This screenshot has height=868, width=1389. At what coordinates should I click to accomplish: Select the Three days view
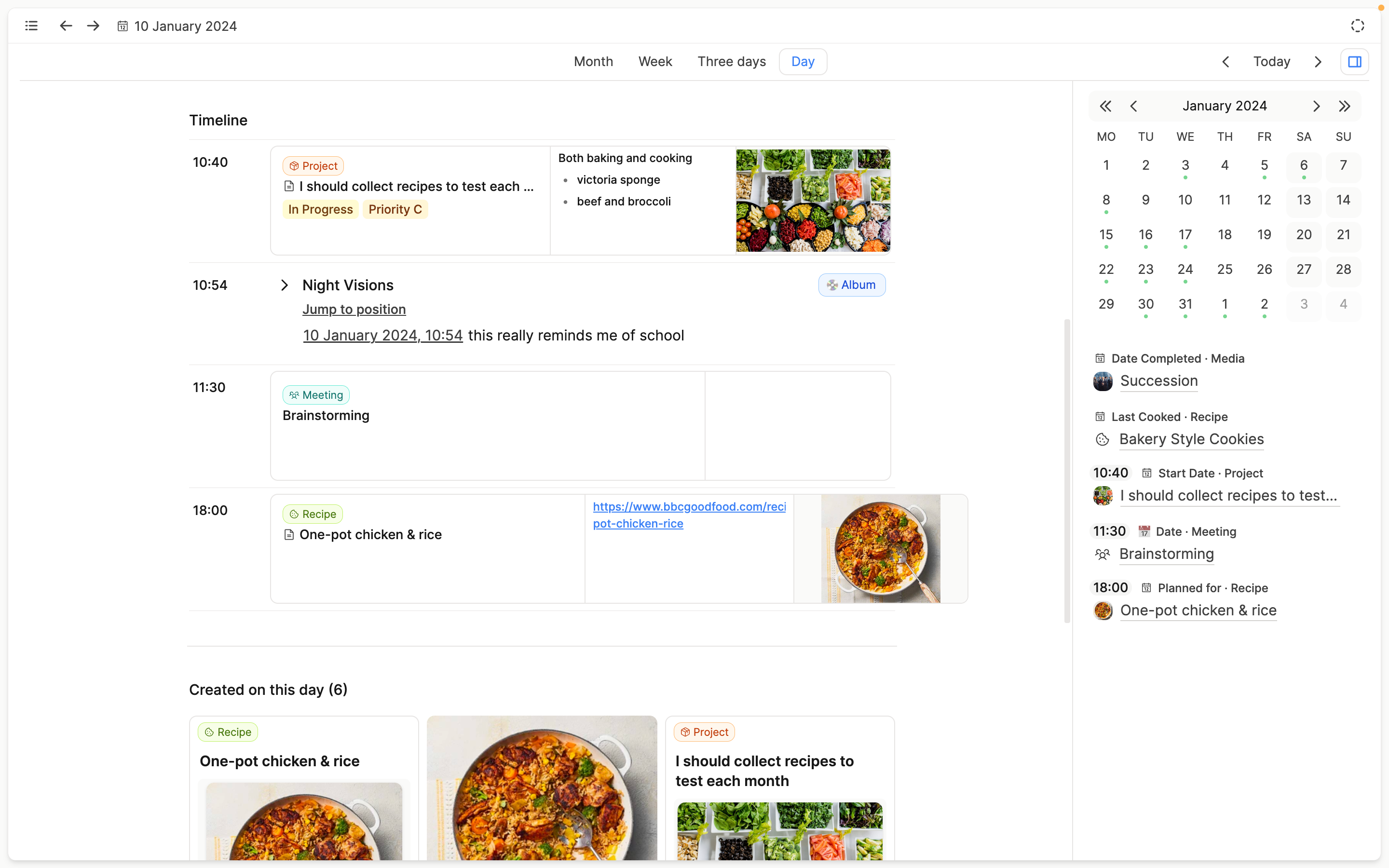click(731, 61)
